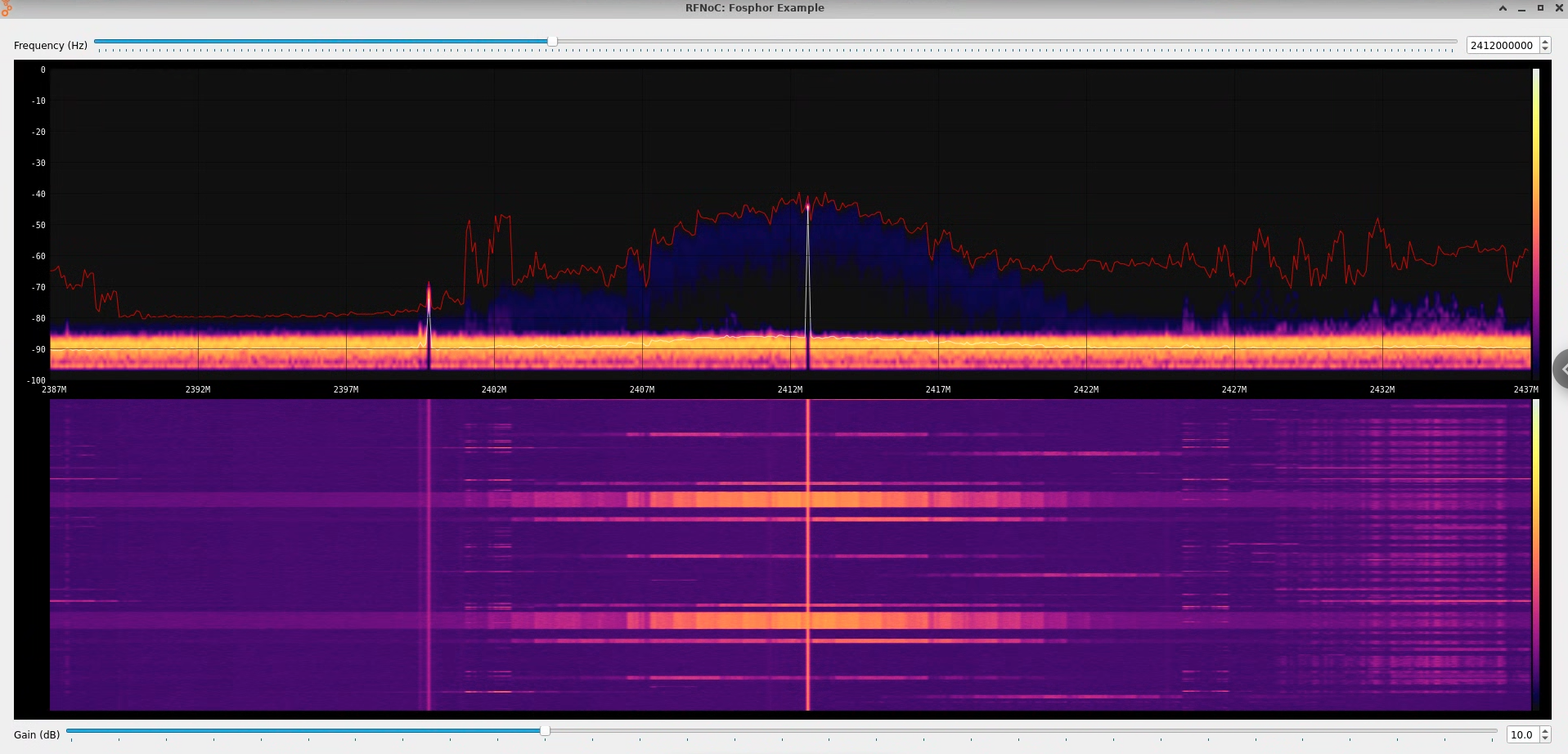1568x754 pixels.
Task: Click the 2412M peak in the spectrum plot
Action: pyautogui.click(x=807, y=208)
